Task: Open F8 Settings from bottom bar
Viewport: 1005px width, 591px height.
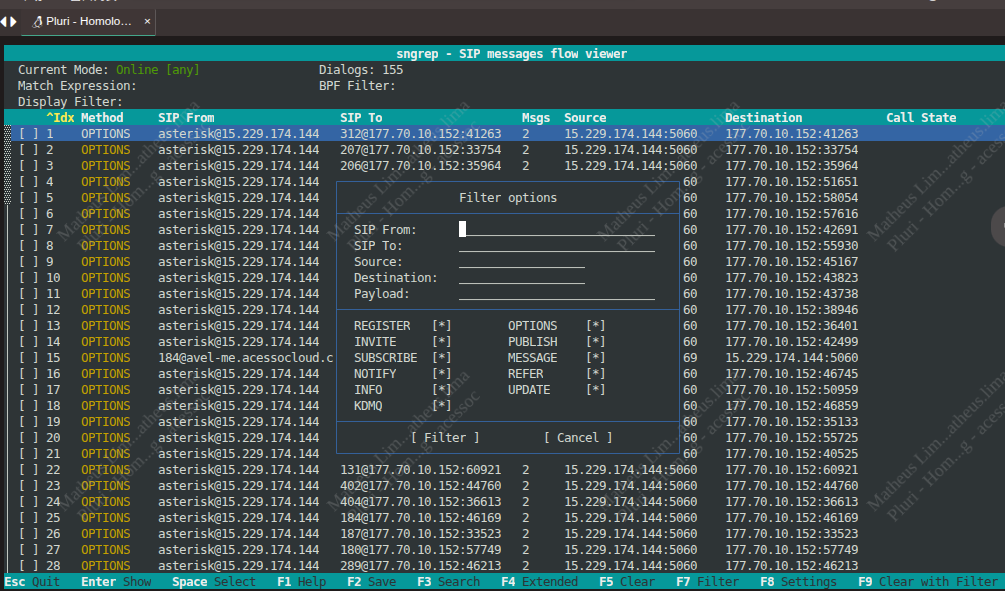Action: click(797, 582)
